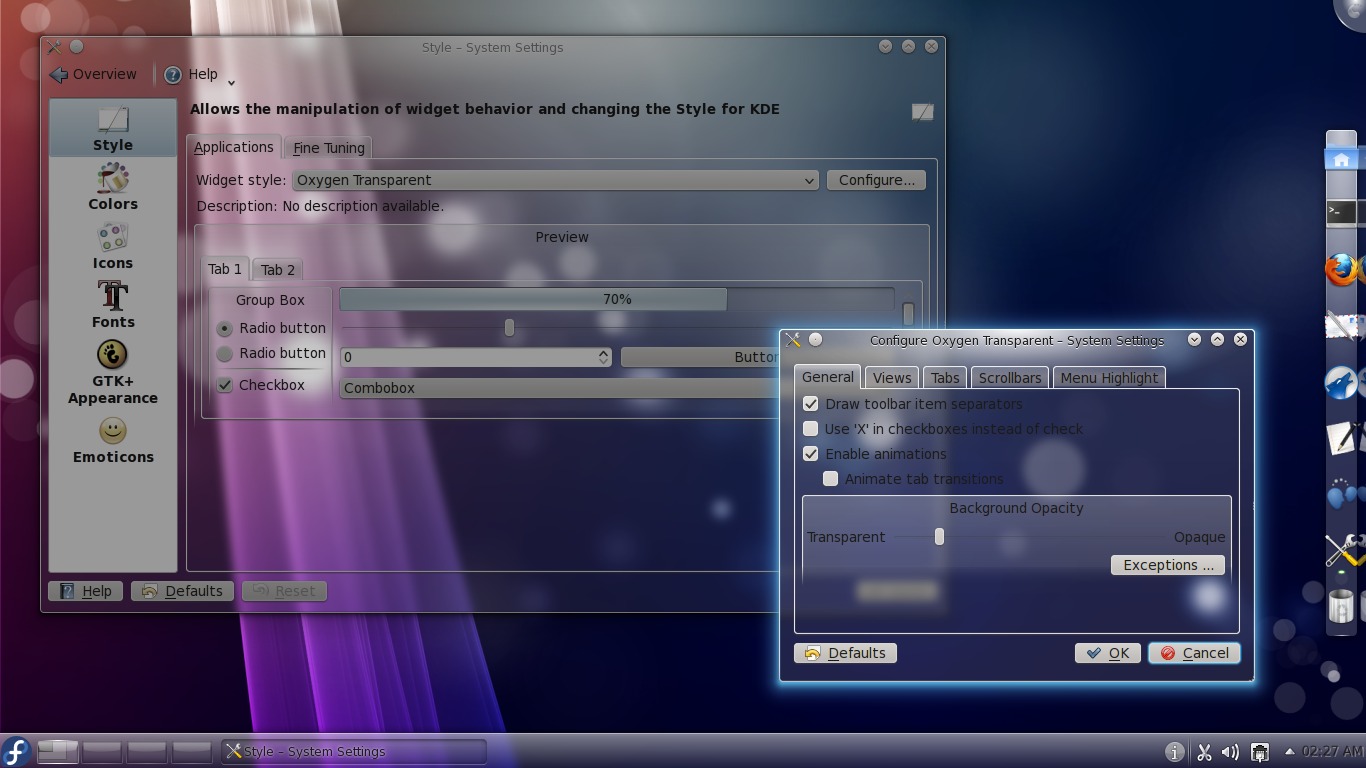This screenshot has height=768, width=1366.
Task: Click the preview vertical scrollbar handle
Action: point(908,314)
